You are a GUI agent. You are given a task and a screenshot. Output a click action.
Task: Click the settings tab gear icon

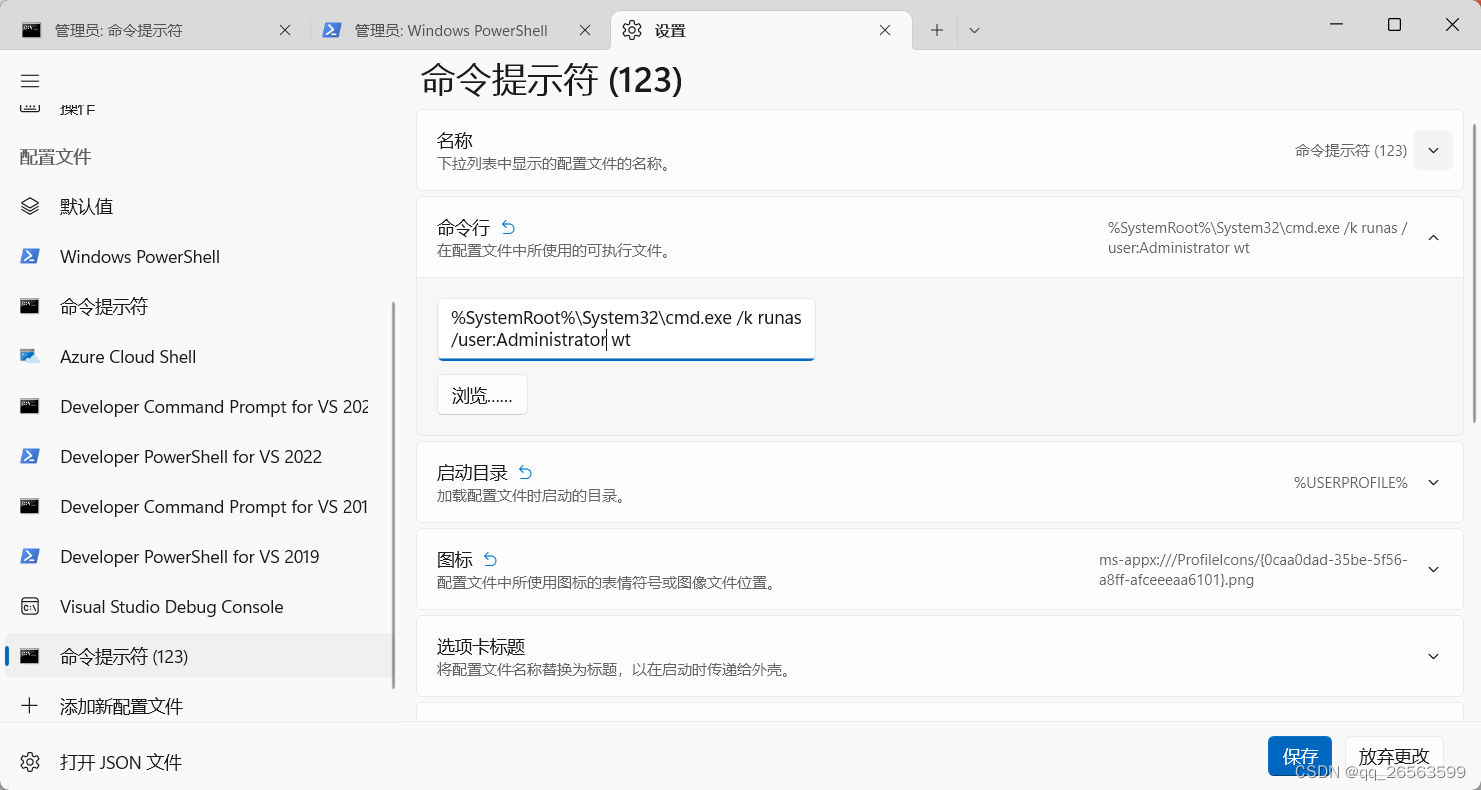pos(632,30)
